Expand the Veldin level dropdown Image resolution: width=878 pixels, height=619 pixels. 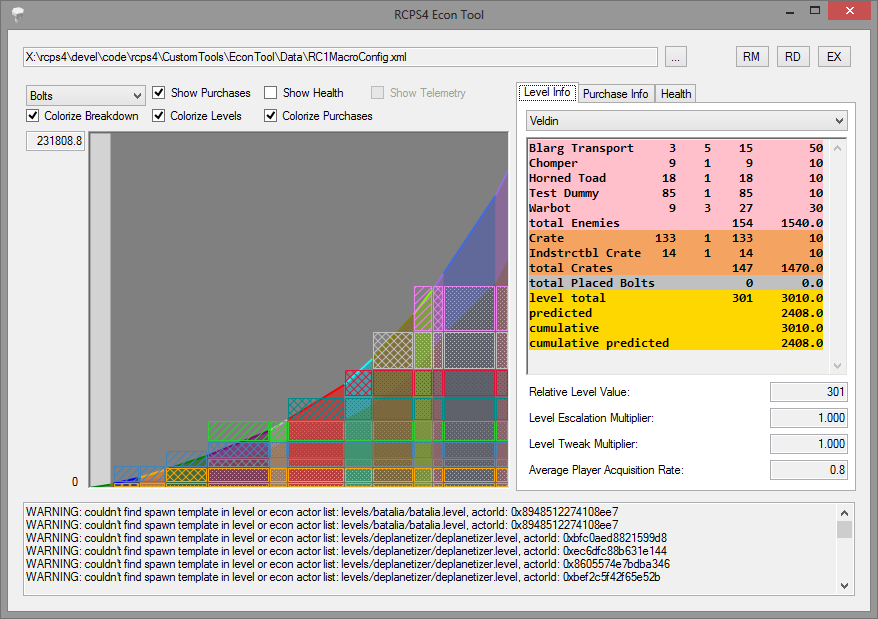click(x=686, y=120)
